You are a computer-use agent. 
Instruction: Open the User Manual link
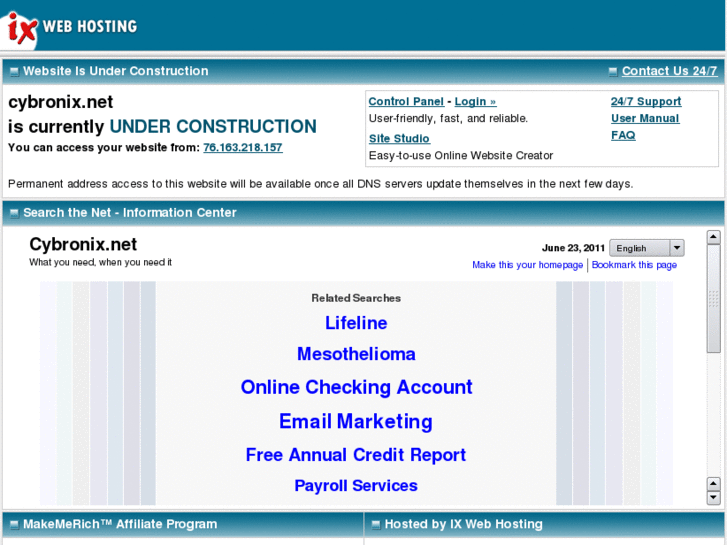pos(645,118)
